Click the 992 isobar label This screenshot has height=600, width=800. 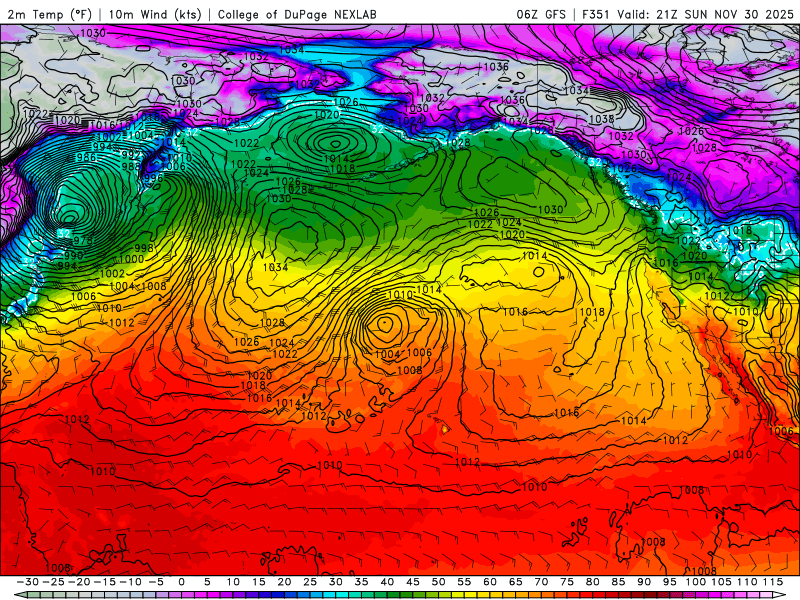[132, 154]
